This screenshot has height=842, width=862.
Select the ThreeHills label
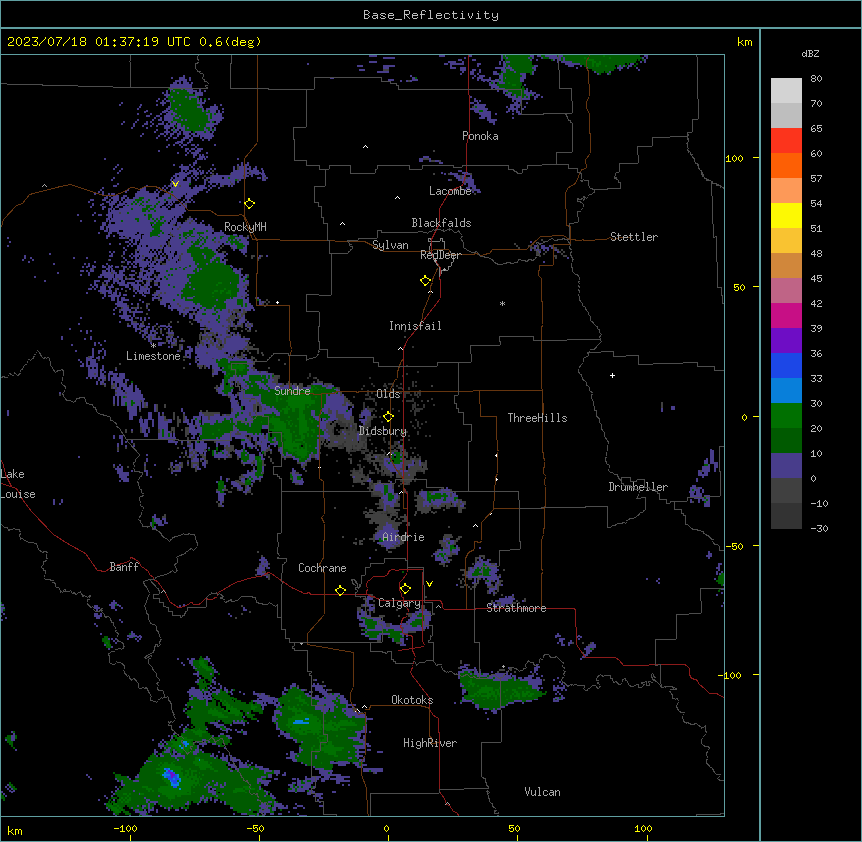click(x=537, y=418)
